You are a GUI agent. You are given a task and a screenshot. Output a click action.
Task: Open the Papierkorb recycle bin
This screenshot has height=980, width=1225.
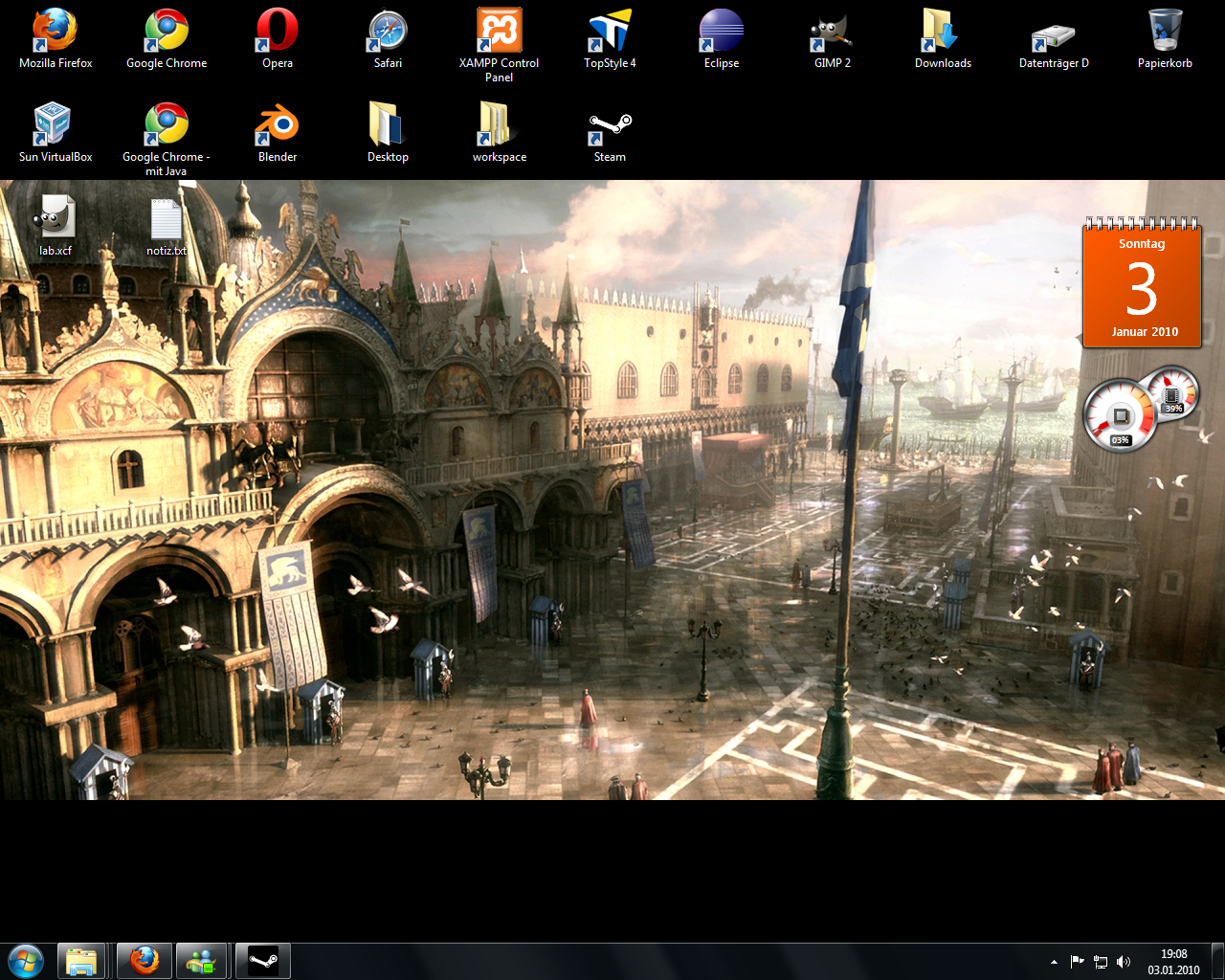point(1165,39)
